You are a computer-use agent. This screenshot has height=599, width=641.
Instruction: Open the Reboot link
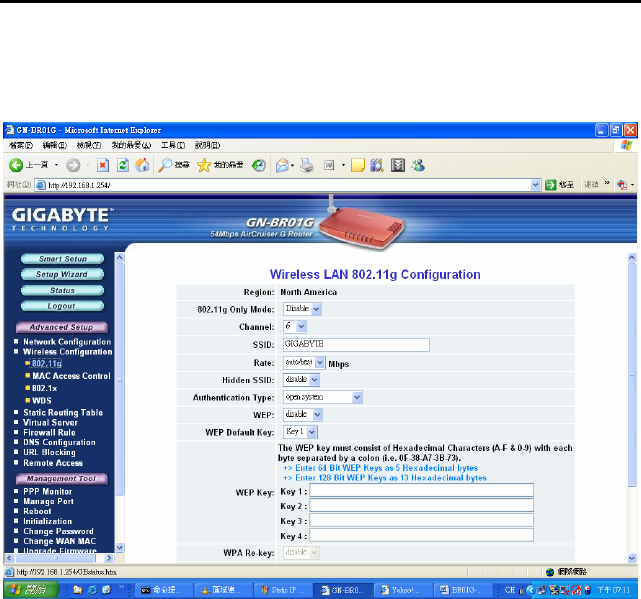tap(37, 512)
